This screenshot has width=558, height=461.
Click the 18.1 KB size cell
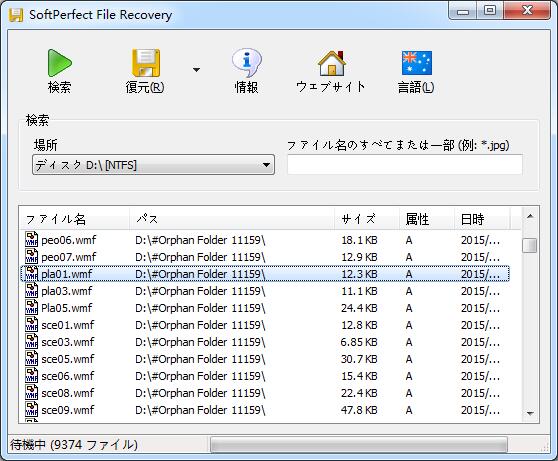click(359, 240)
